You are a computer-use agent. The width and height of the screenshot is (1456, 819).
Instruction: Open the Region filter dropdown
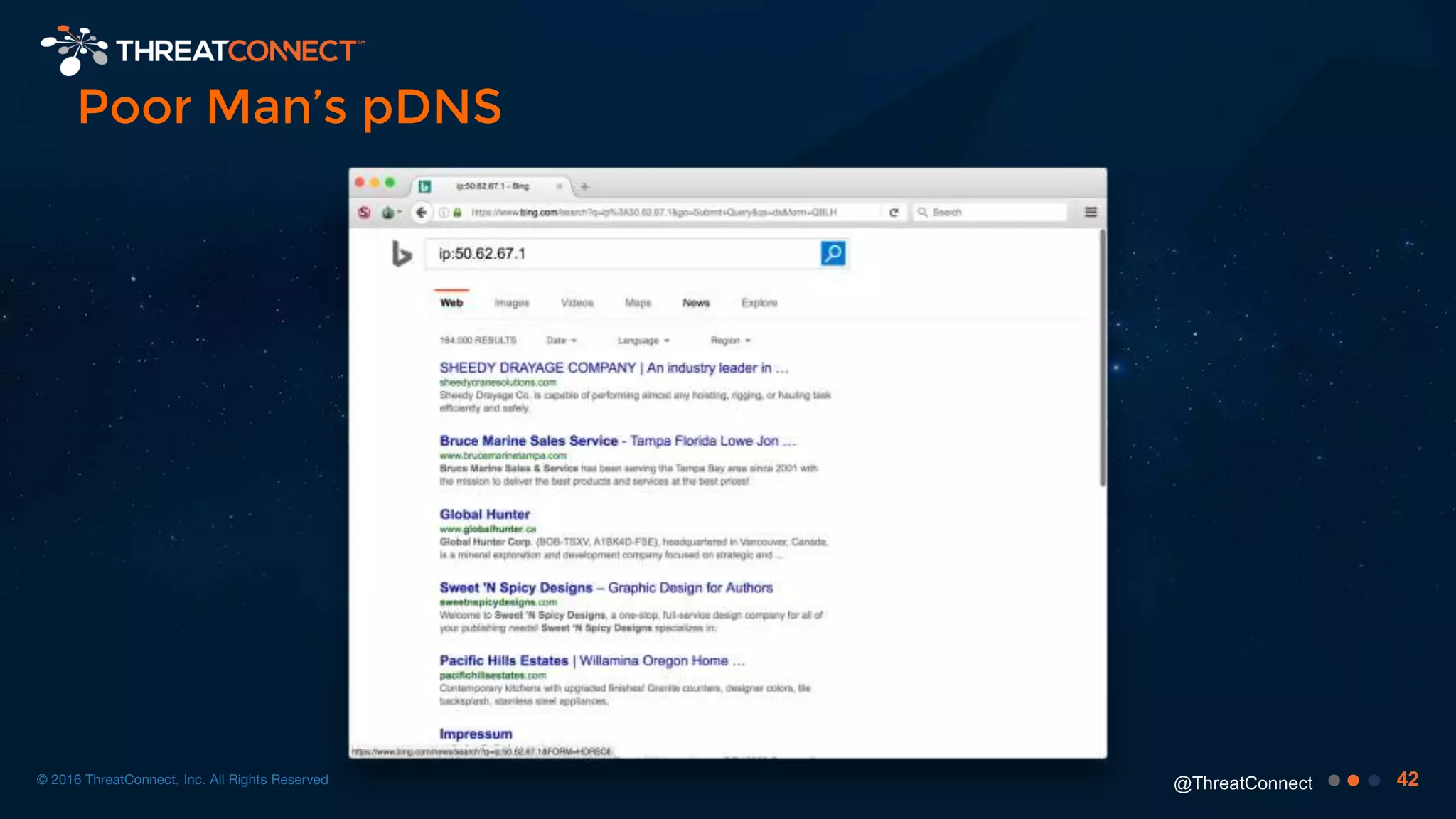(x=731, y=341)
